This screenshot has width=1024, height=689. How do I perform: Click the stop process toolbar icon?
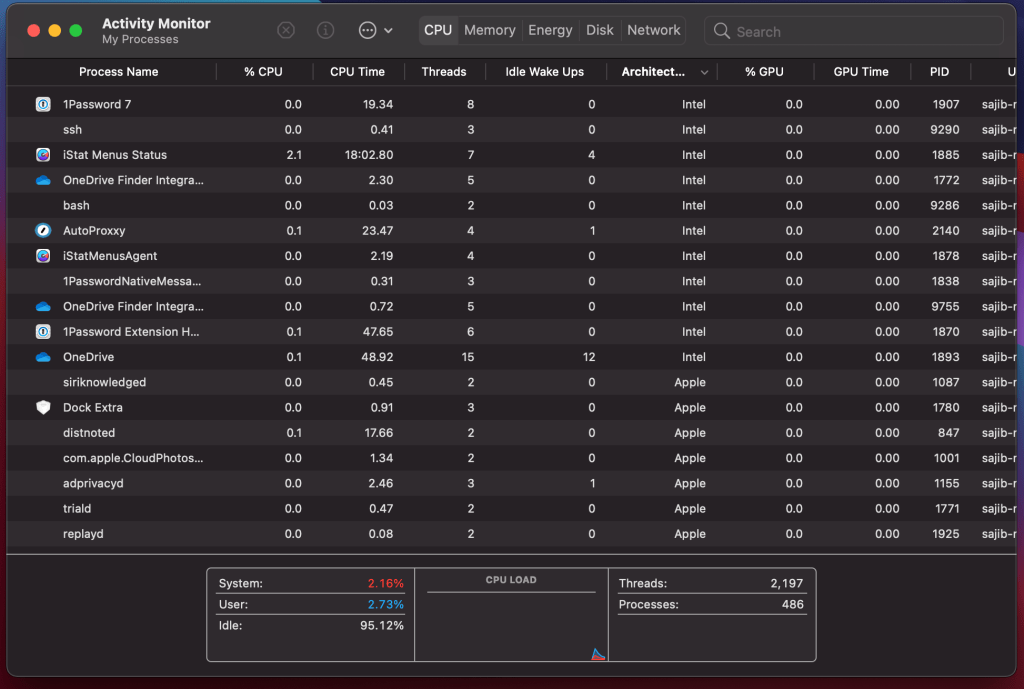tap(286, 30)
